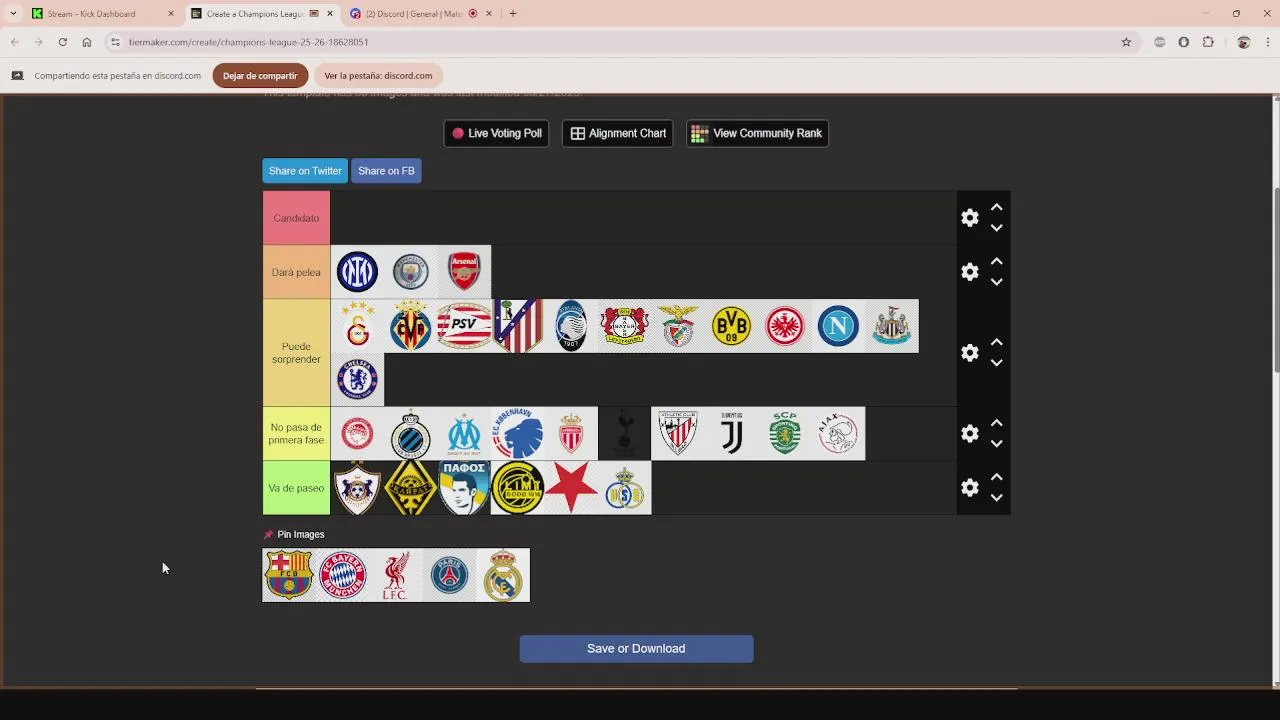Select the Olympique Marseille logo

tap(464, 434)
